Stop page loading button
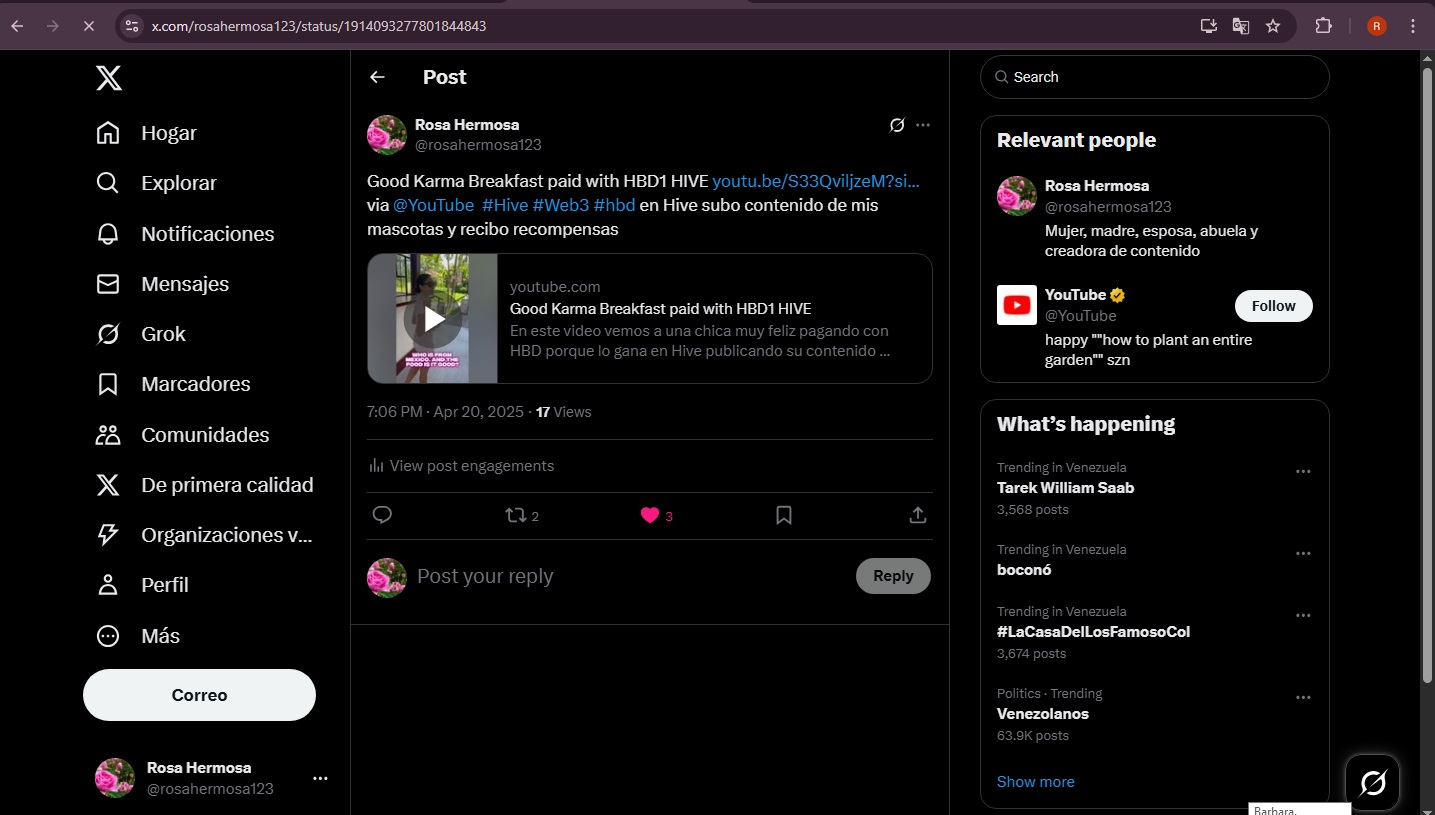The width and height of the screenshot is (1435, 815). click(x=88, y=26)
